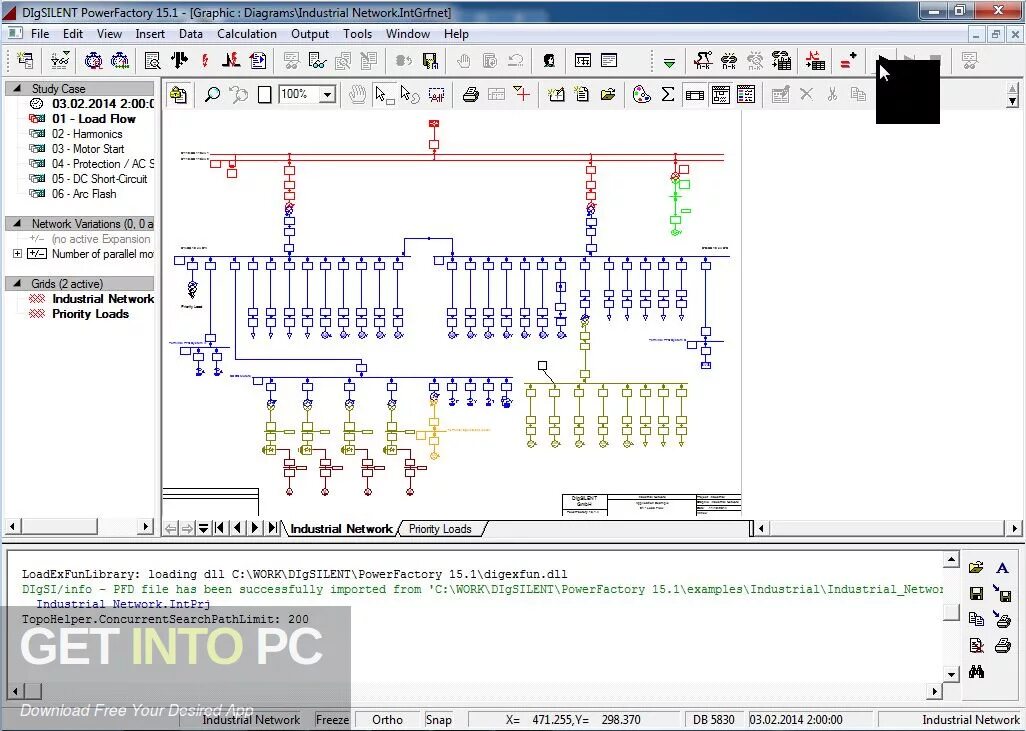Select the magnifier zoom-in tool

pyautogui.click(x=212, y=95)
